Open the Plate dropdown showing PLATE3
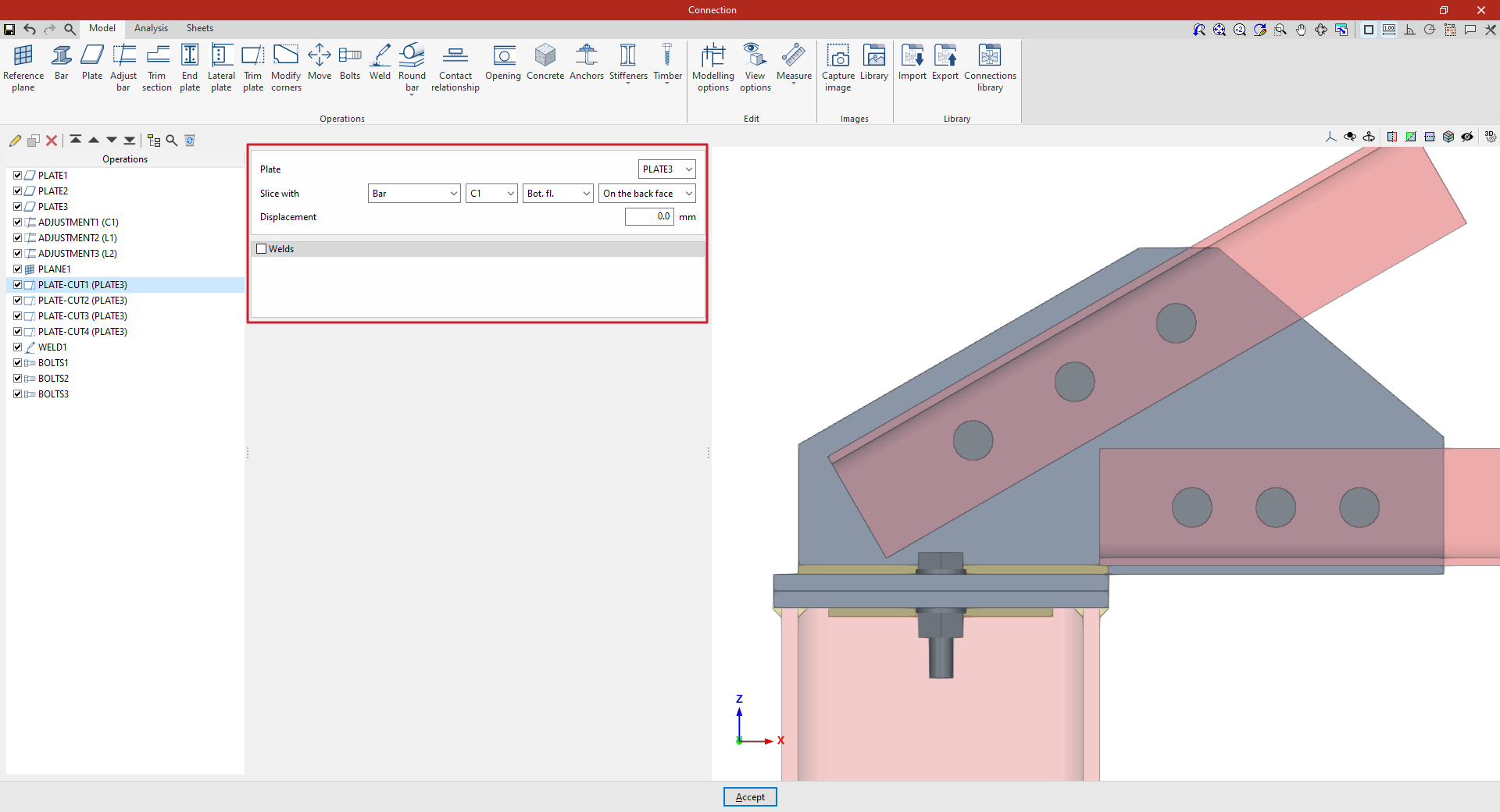The height and width of the screenshot is (812, 1500). click(x=666, y=169)
